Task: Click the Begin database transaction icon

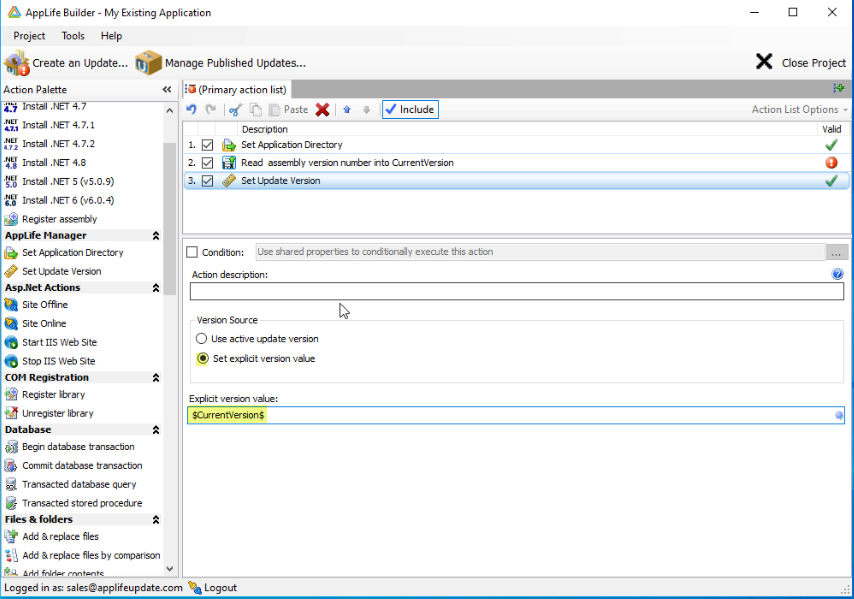Action: pyautogui.click(x=11, y=447)
